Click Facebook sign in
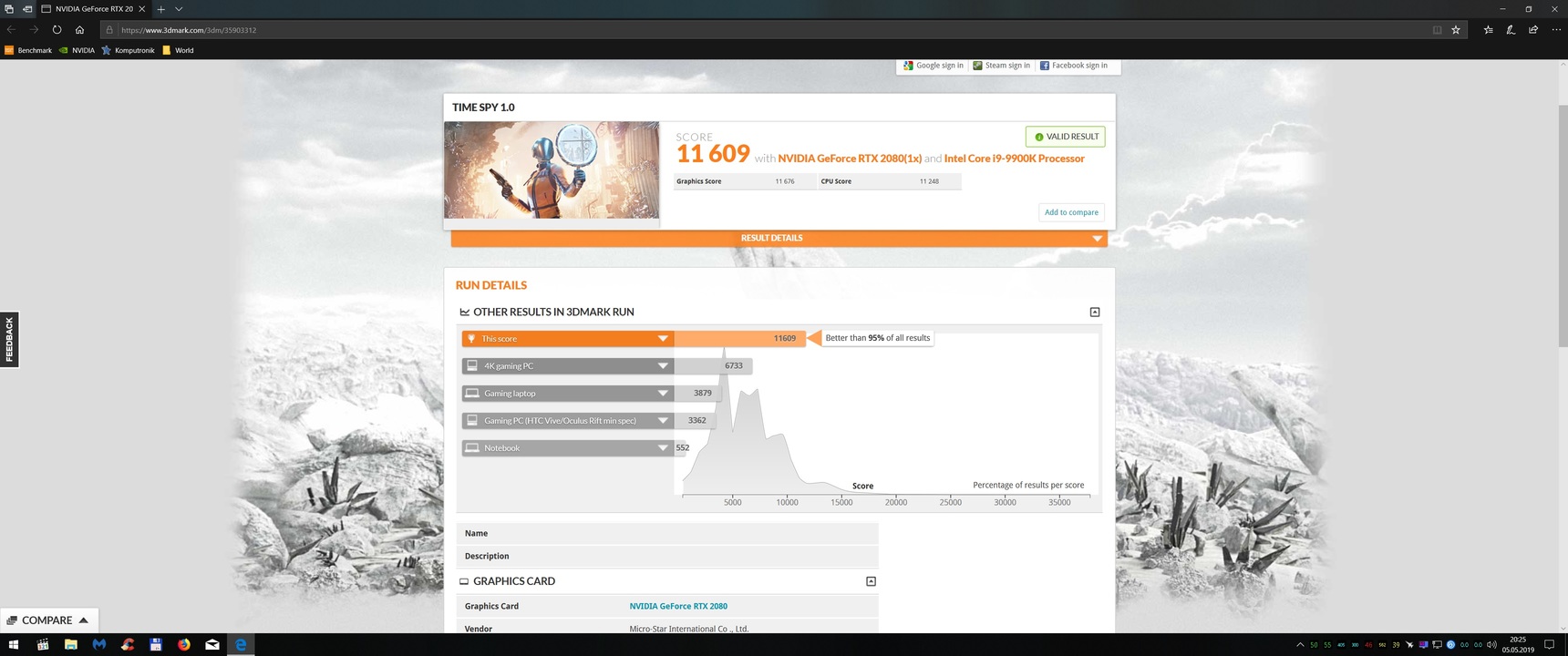1568x656 pixels. (x=1074, y=66)
